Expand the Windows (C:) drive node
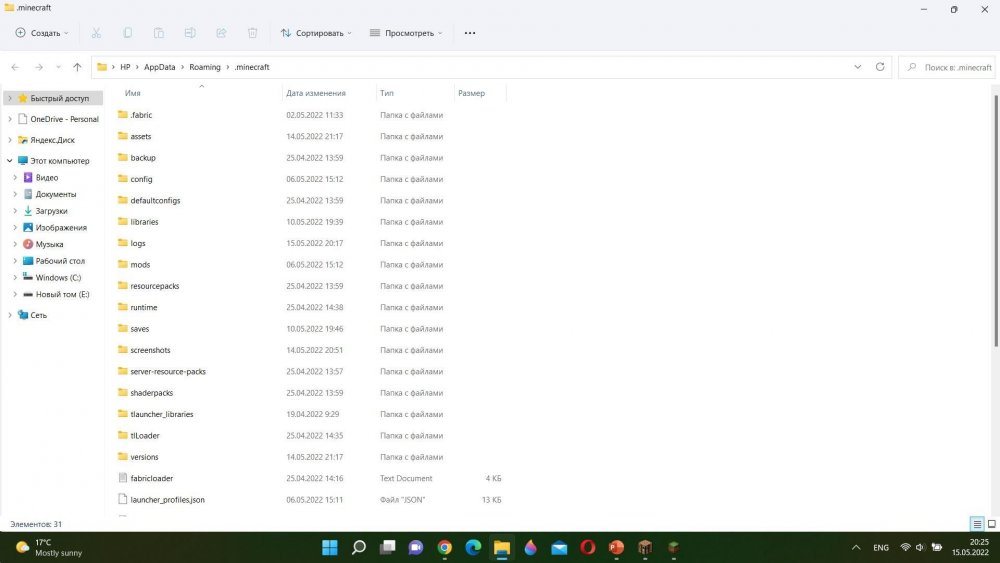 15,277
